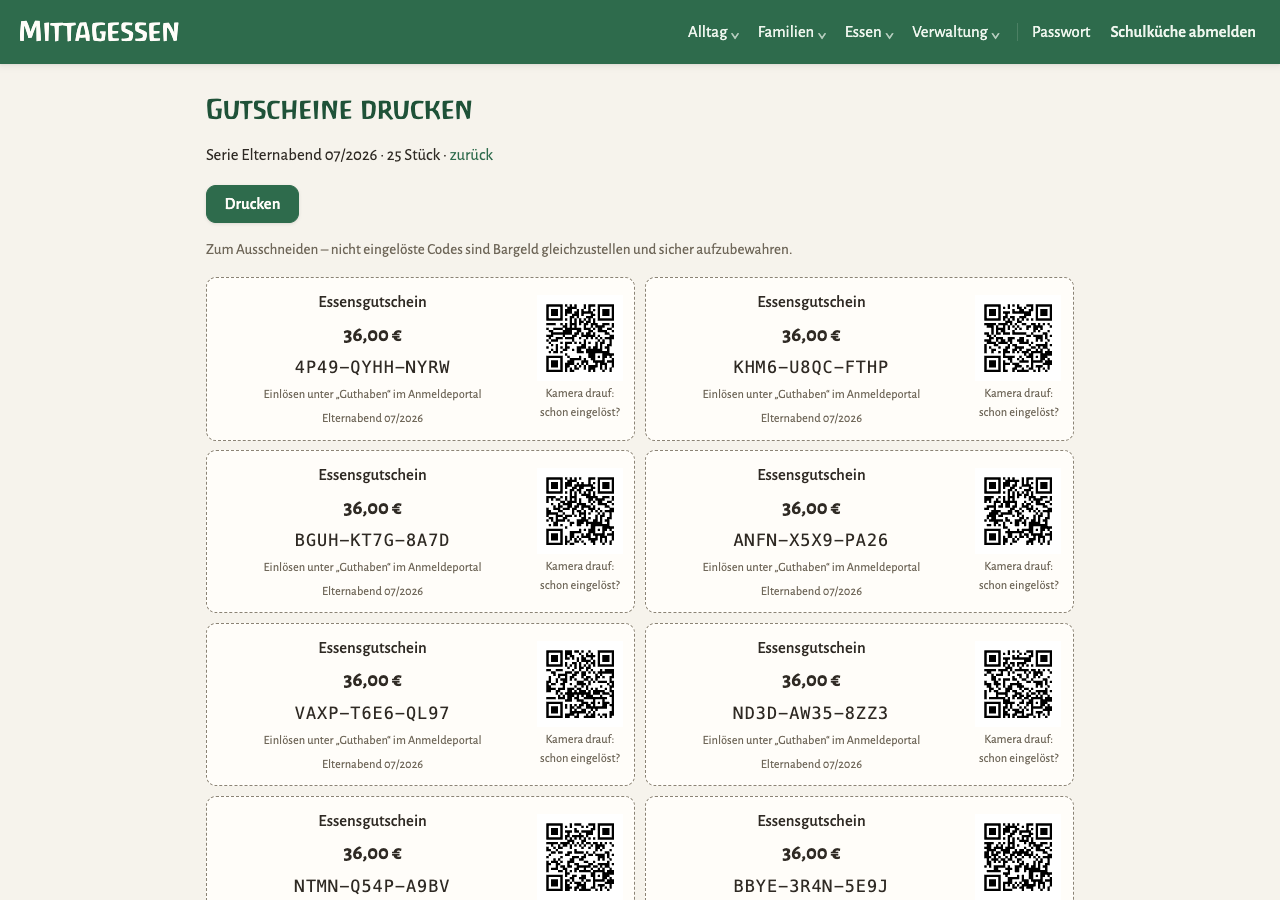Image resolution: width=1280 pixels, height=900 pixels.
Task: Click QR code of voucher NTMN-Q54P-A9BV
Action: 580,857
